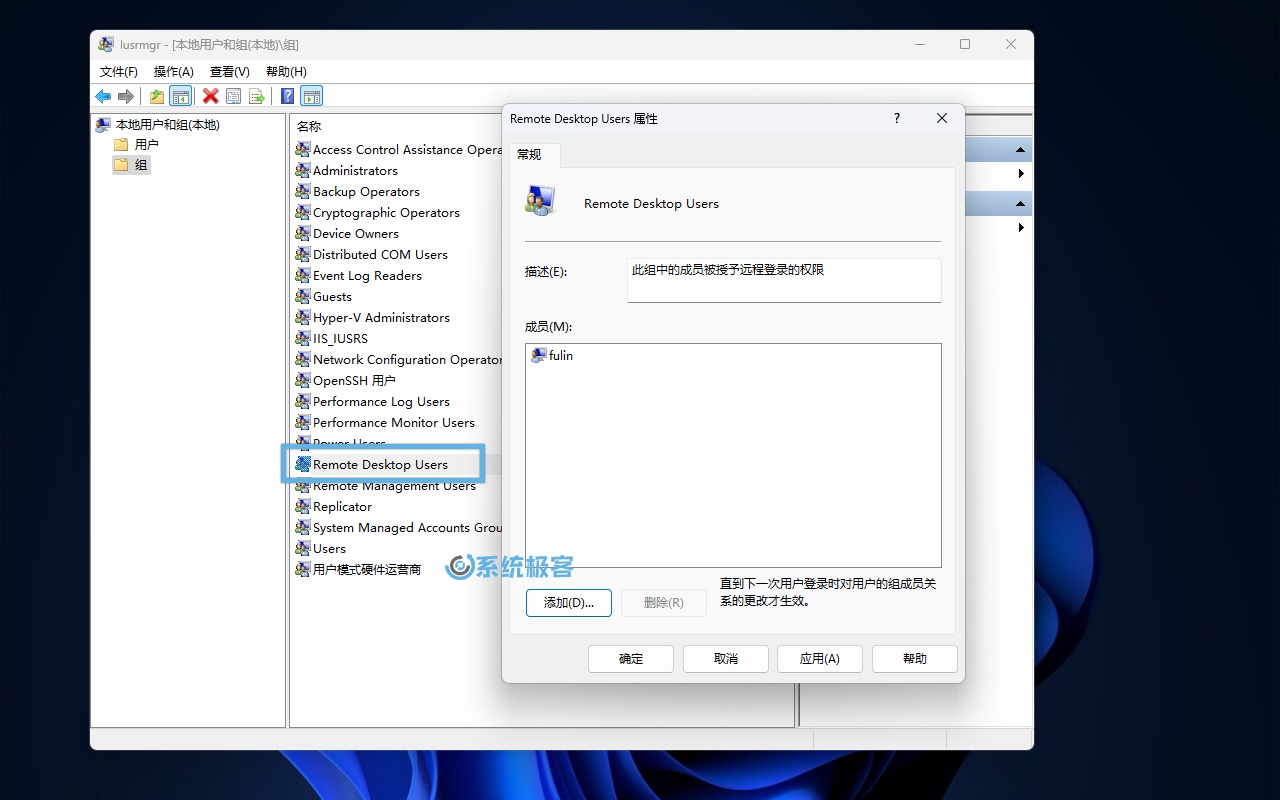The height and width of the screenshot is (800, 1280).
Task: Click the large group icon in properties dialog
Action: 540,201
